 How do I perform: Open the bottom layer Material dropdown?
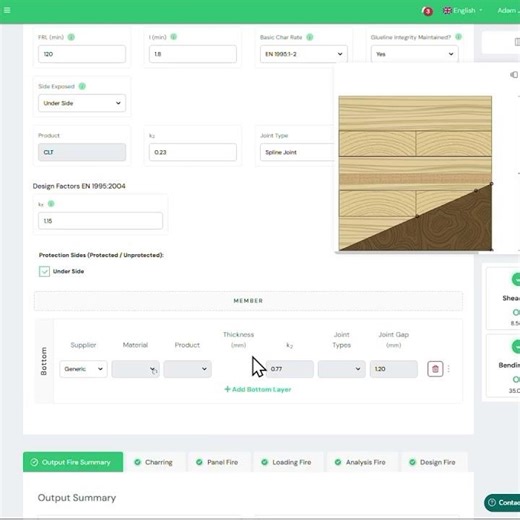tap(135, 369)
